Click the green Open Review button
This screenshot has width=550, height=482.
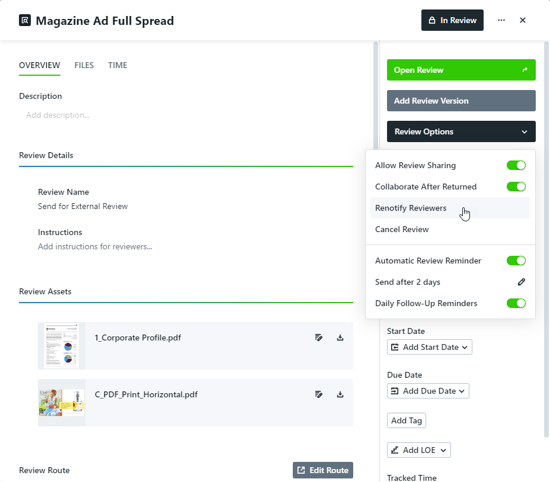[461, 70]
